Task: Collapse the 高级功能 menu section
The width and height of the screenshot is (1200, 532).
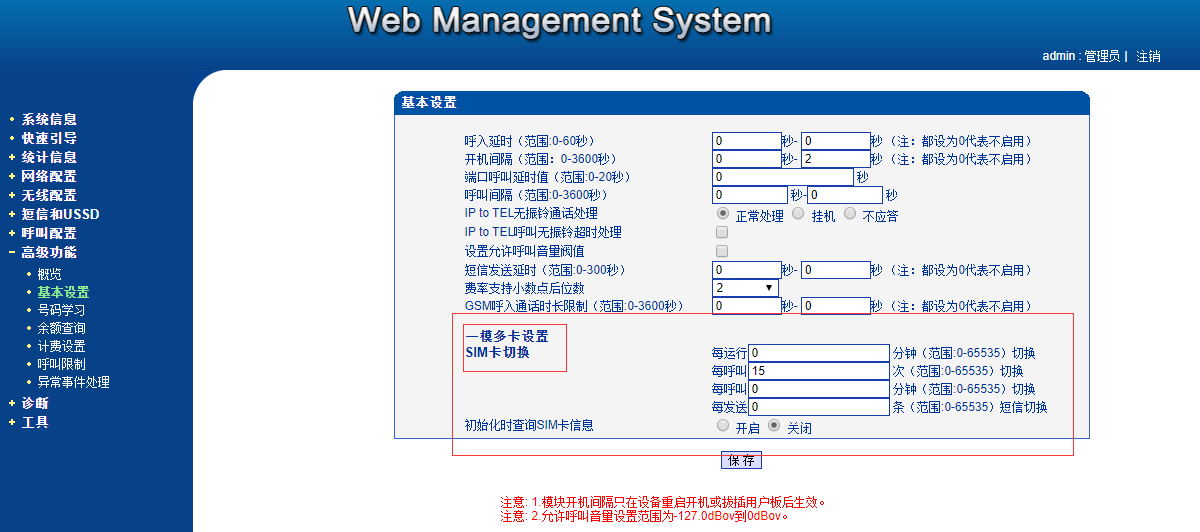Action: [49, 252]
